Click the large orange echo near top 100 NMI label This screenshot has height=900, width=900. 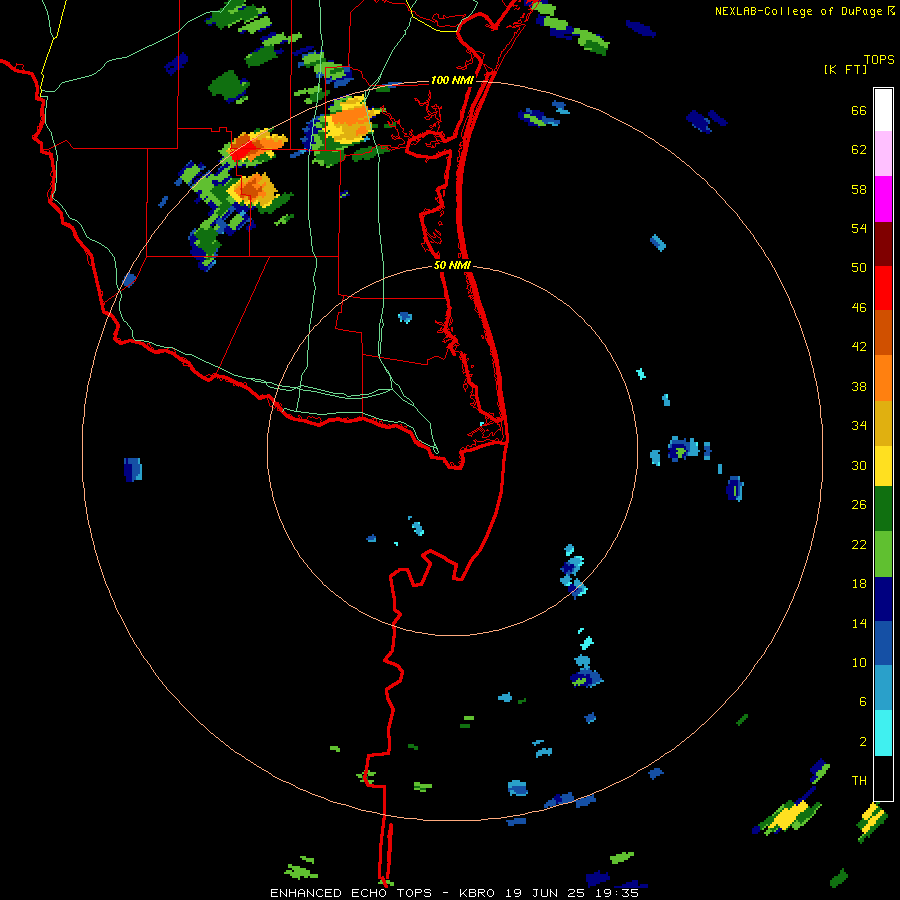[348, 121]
